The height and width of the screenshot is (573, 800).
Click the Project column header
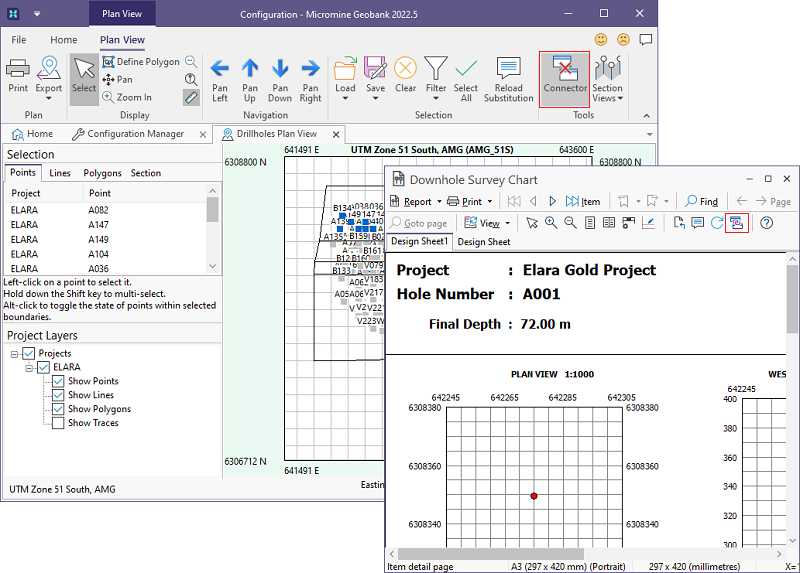44,193
